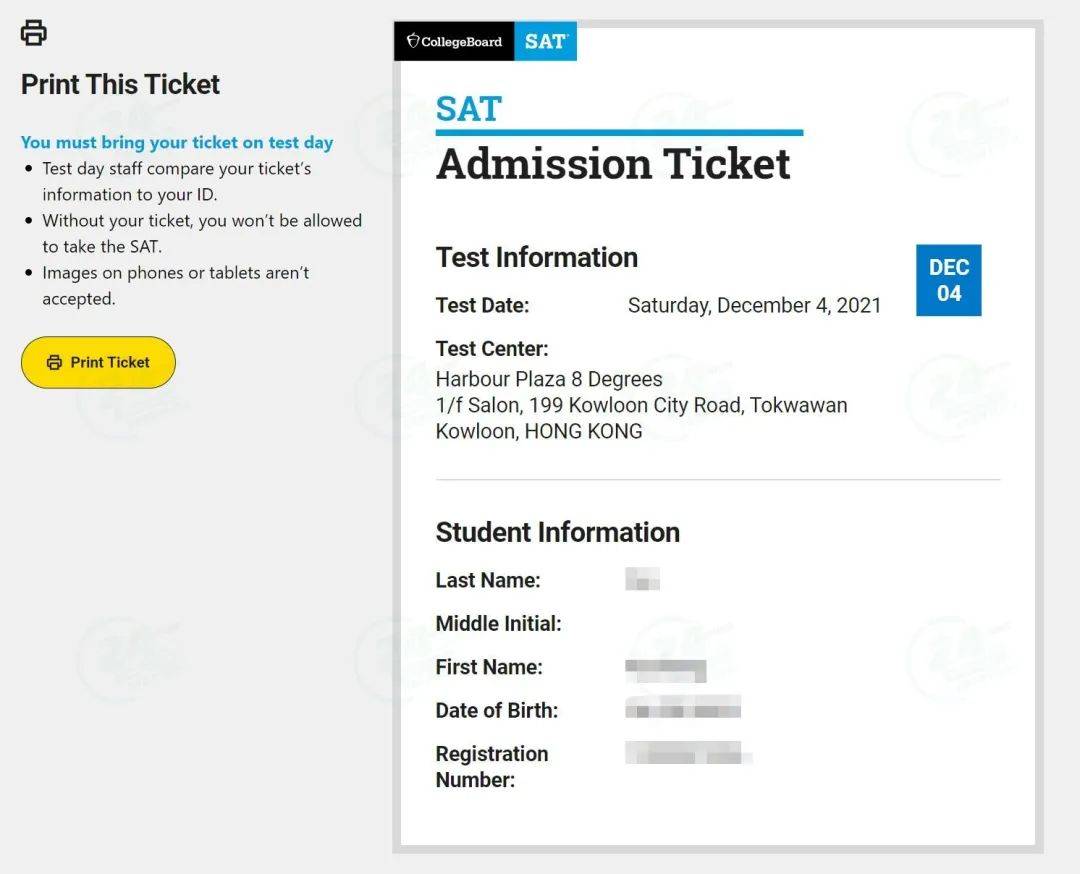The width and height of the screenshot is (1080, 874).
Task: Select the blue bring-your-ticket notice text
Action: tap(177, 142)
